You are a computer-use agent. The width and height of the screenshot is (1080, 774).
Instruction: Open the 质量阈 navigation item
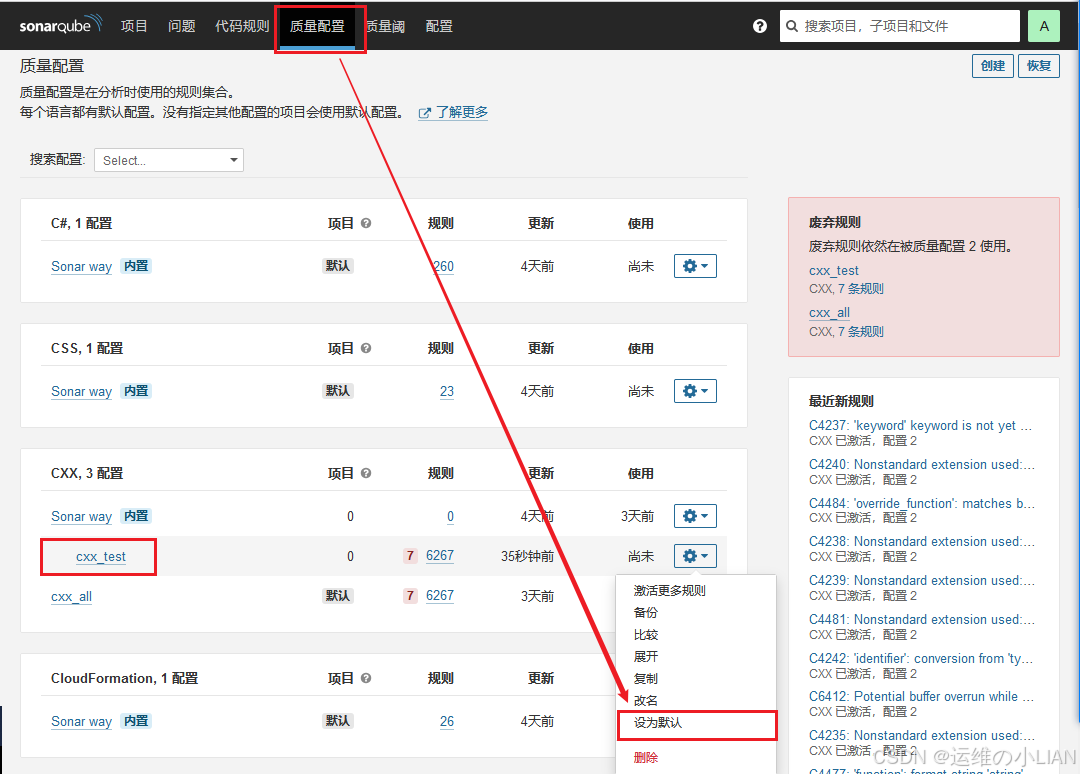pos(385,25)
